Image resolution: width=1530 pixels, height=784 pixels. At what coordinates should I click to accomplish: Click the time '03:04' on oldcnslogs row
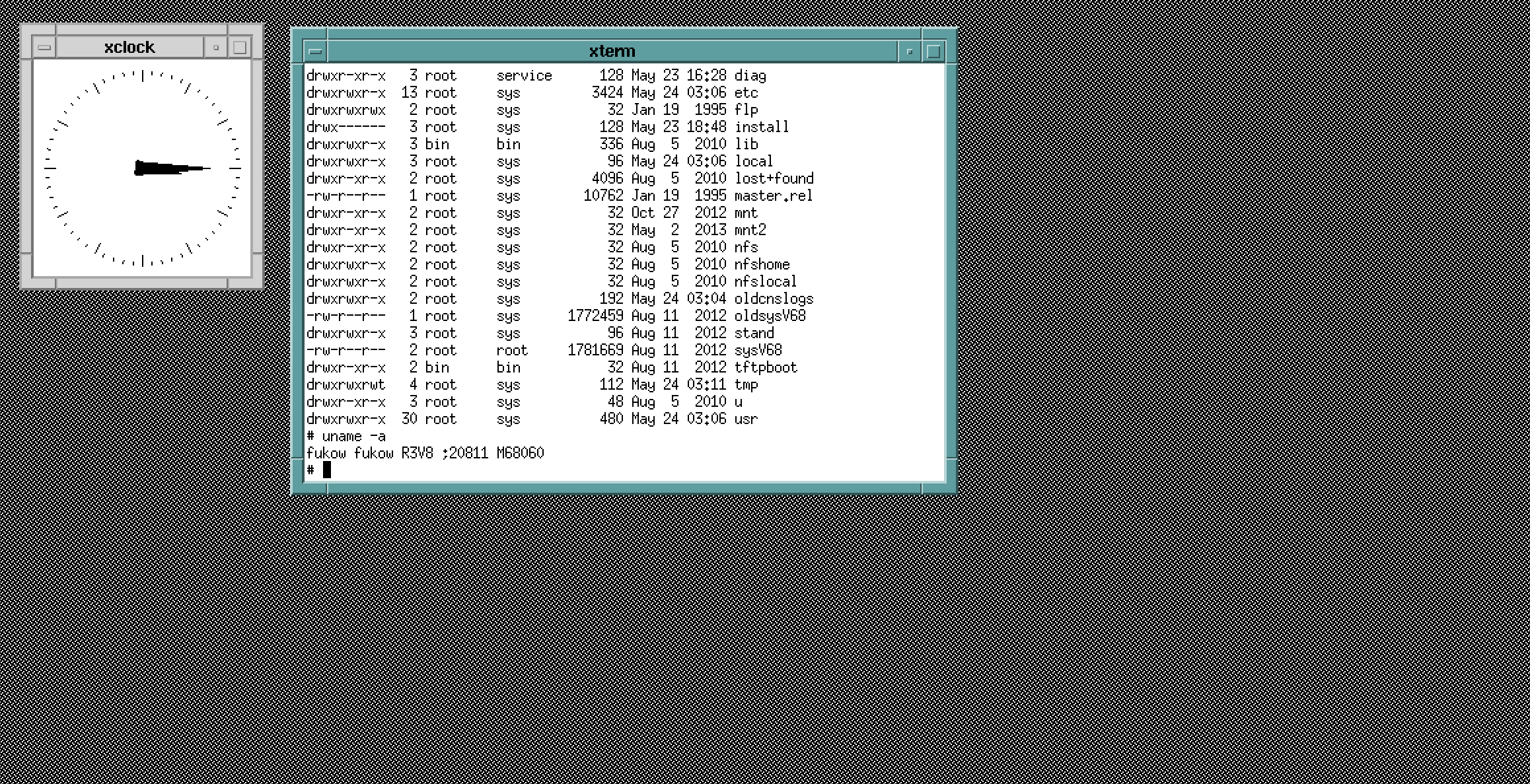tap(707, 299)
